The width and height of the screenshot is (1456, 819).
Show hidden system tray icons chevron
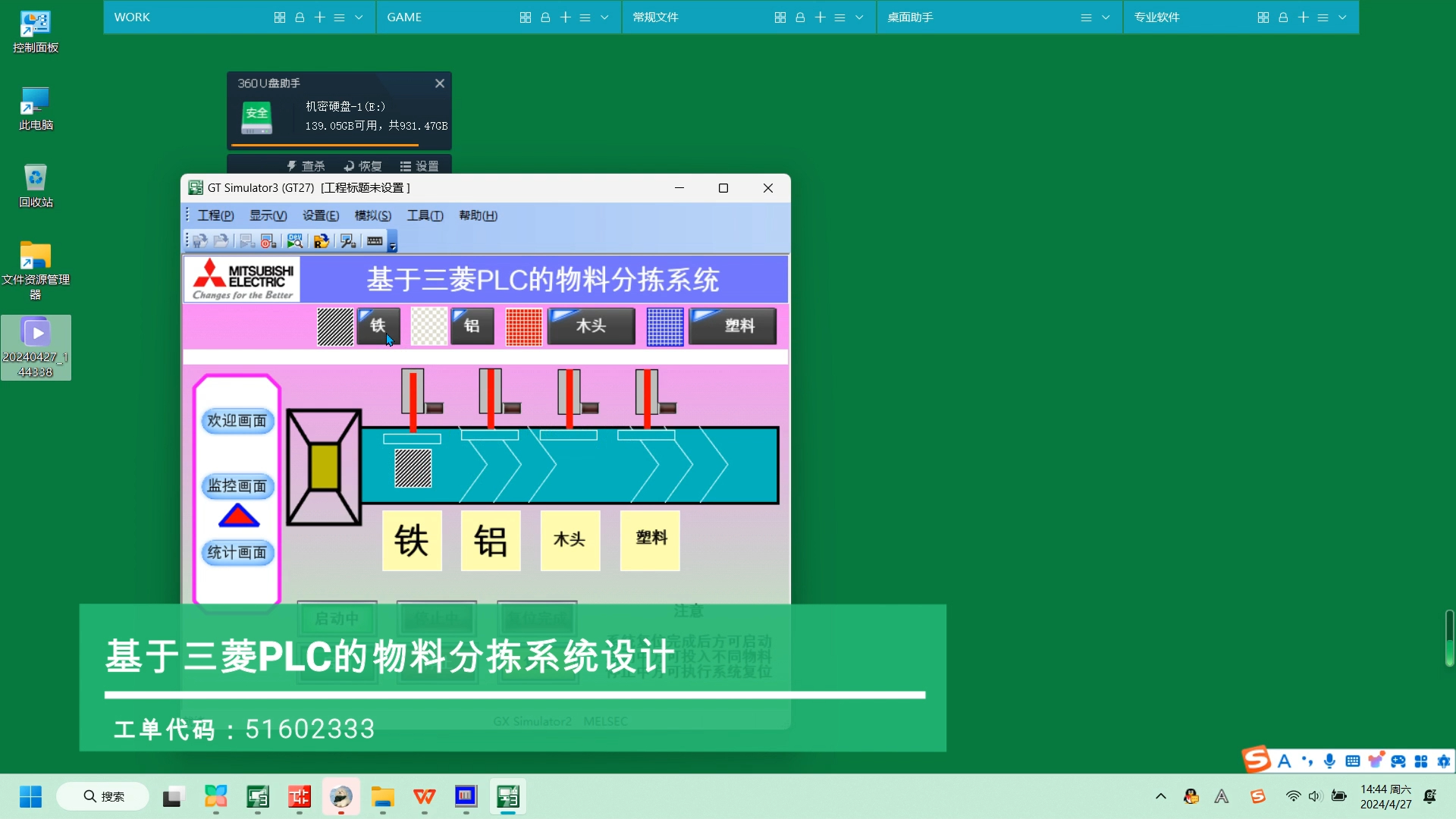[x=1160, y=796]
